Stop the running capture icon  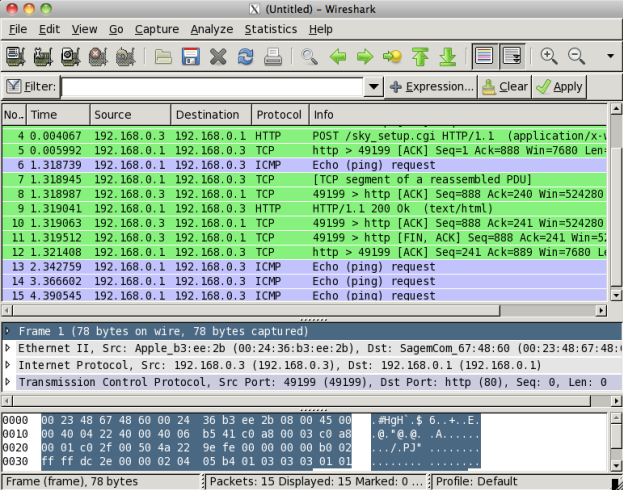pyautogui.click(x=98, y=56)
